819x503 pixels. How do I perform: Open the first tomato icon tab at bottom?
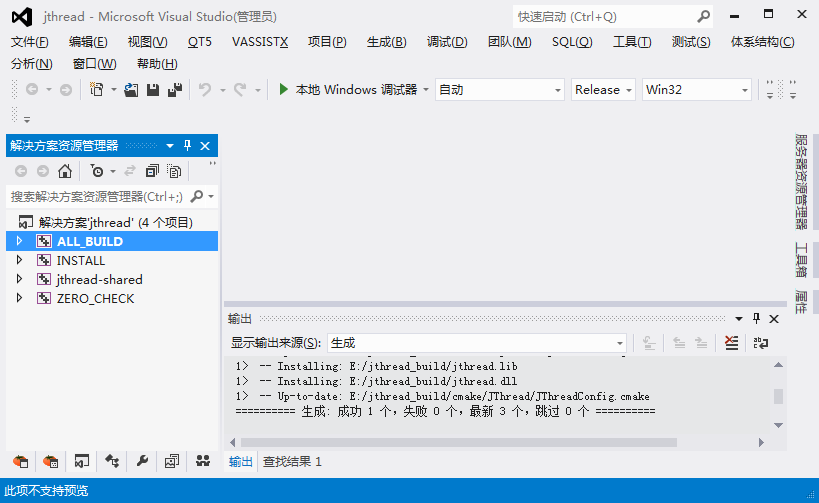tap(20, 461)
